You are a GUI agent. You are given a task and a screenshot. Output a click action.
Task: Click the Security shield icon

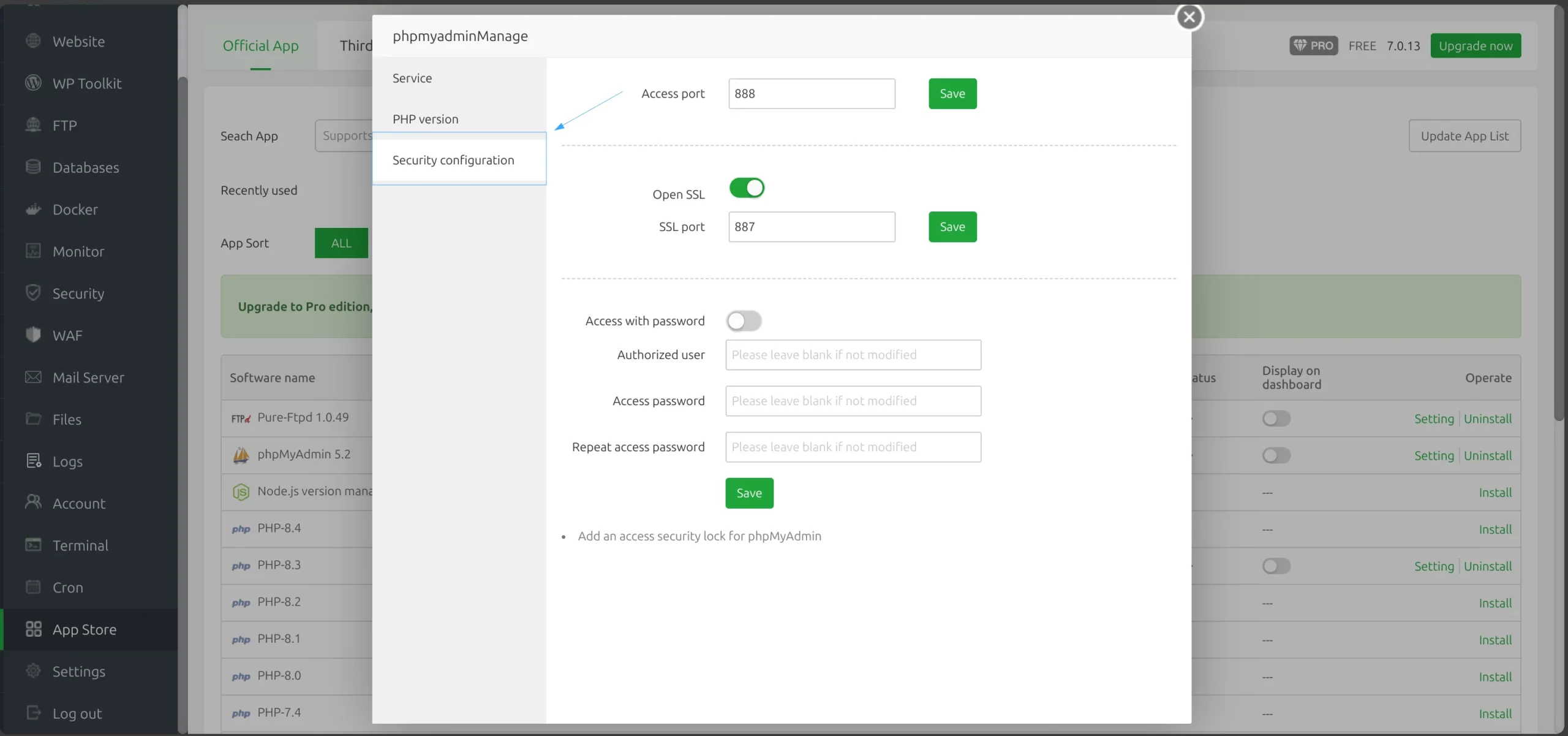[34, 293]
